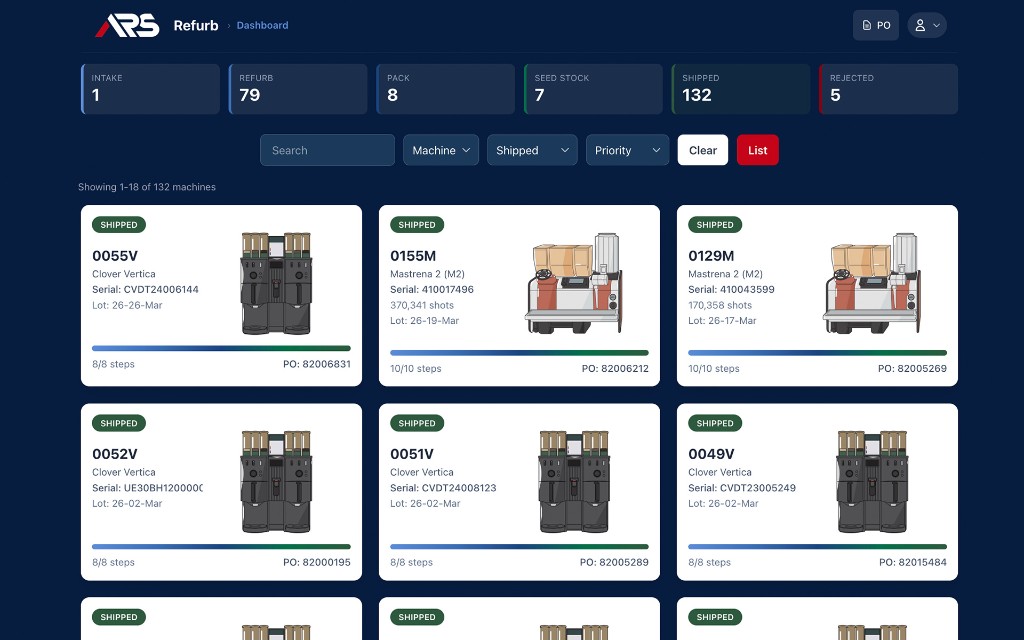The height and width of the screenshot is (640, 1024).
Task: Expand the Shipped status dropdown
Action: pyautogui.click(x=531, y=150)
